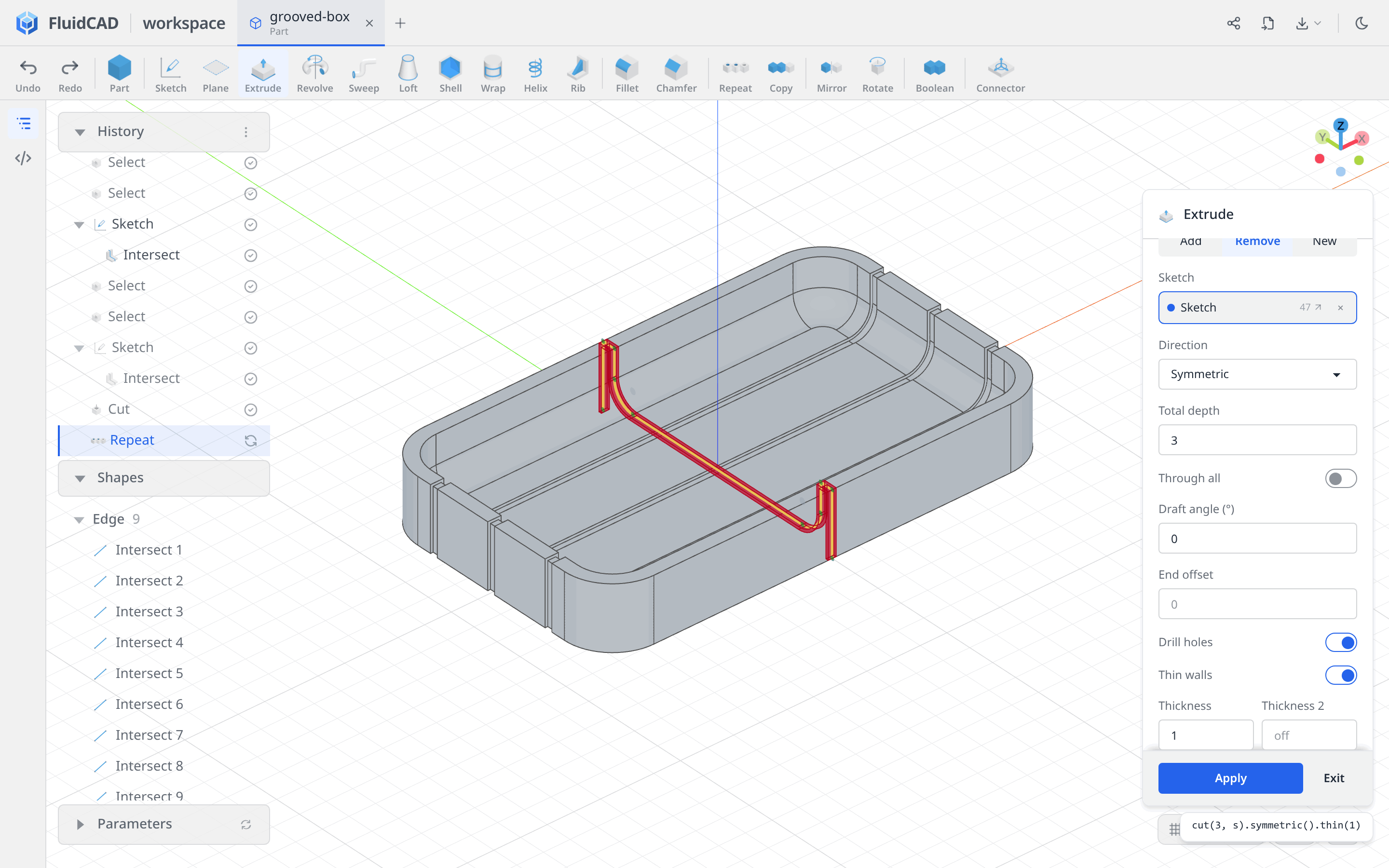
Task: Select the Chamfer tool
Action: click(676, 74)
